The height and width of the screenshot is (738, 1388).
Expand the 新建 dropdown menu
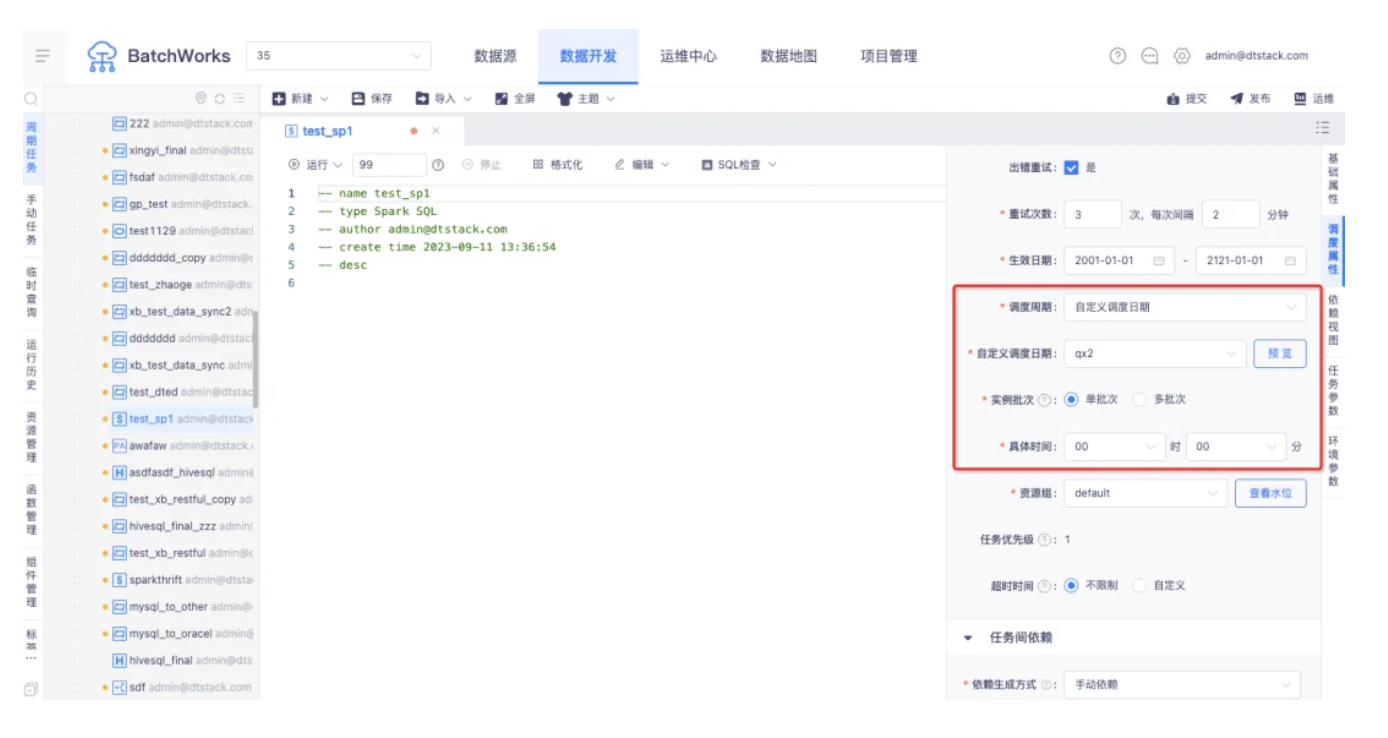301,99
